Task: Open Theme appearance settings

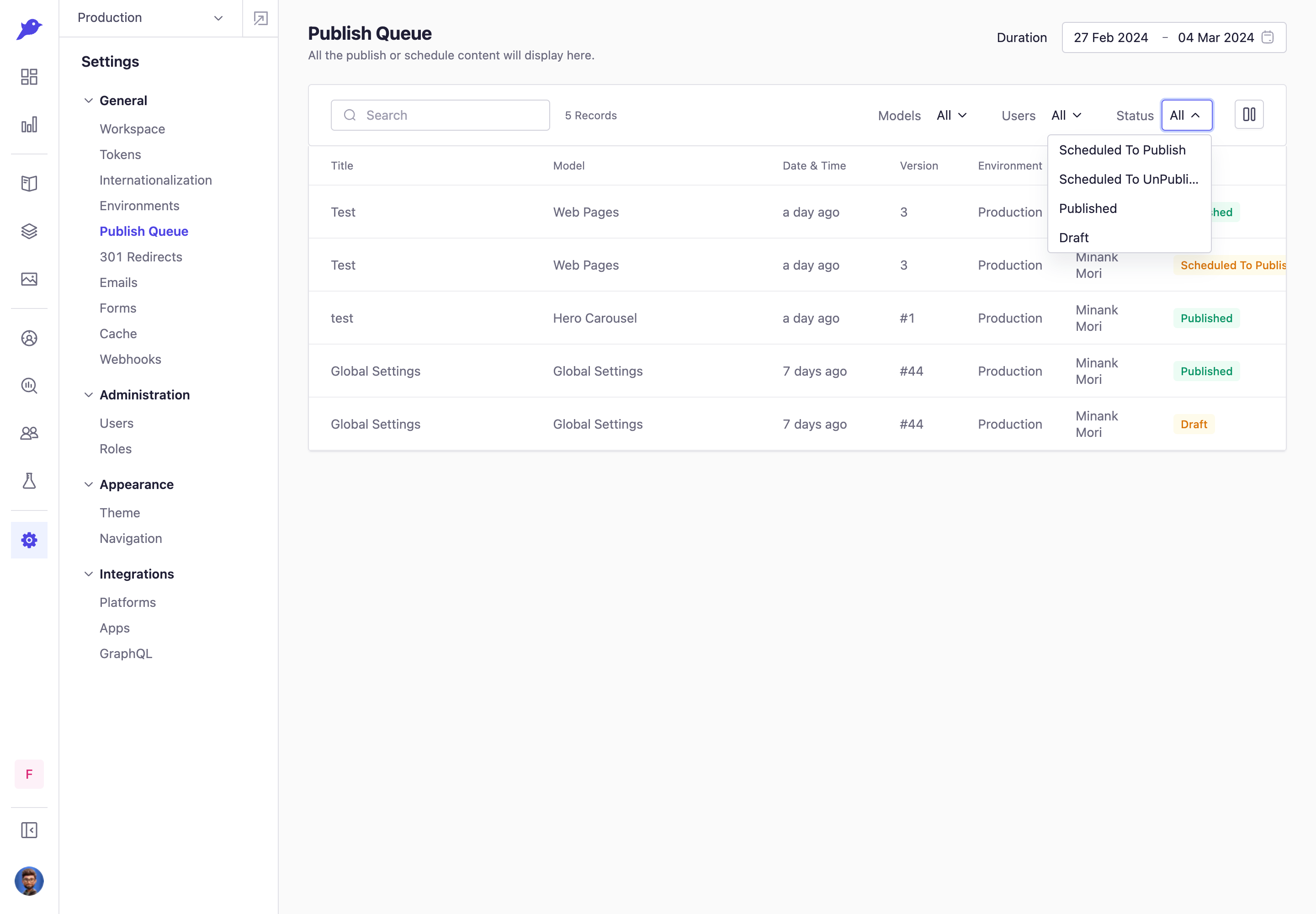Action: [120, 513]
